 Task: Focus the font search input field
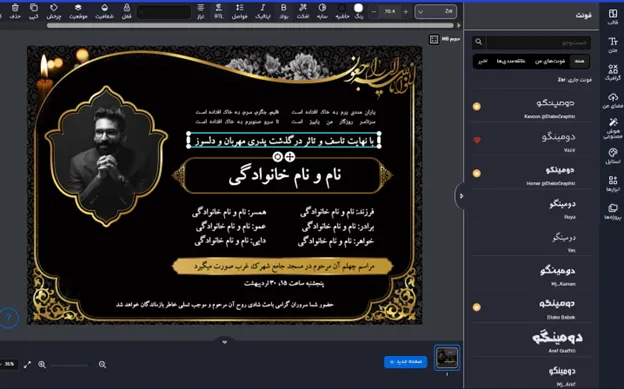point(538,42)
